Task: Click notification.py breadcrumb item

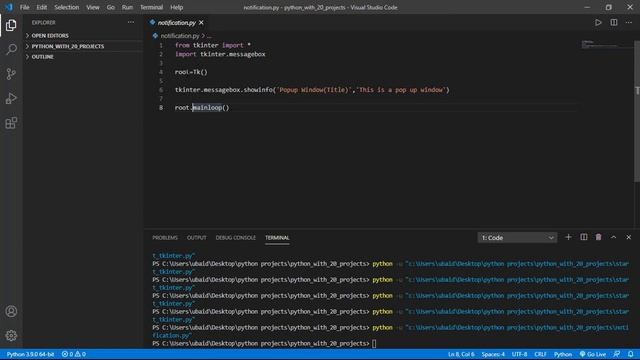Action: coord(180,36)
